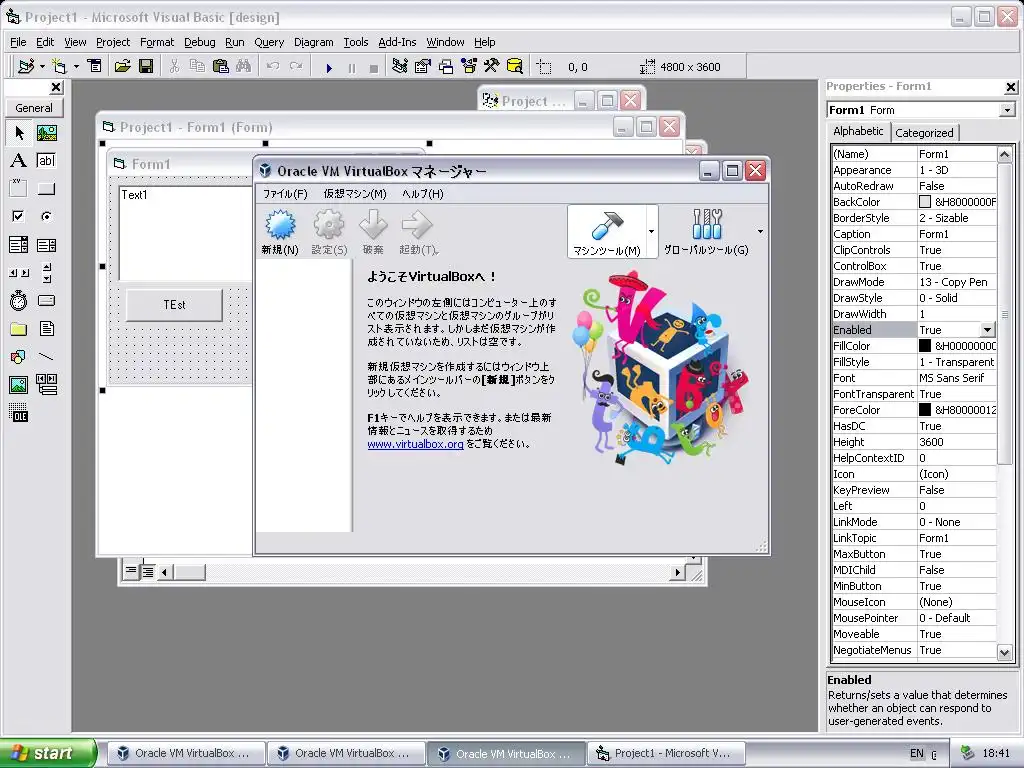Select the FileListBox control tool
This screenshot has width=1024, height=768.
[x=46, y=328]
